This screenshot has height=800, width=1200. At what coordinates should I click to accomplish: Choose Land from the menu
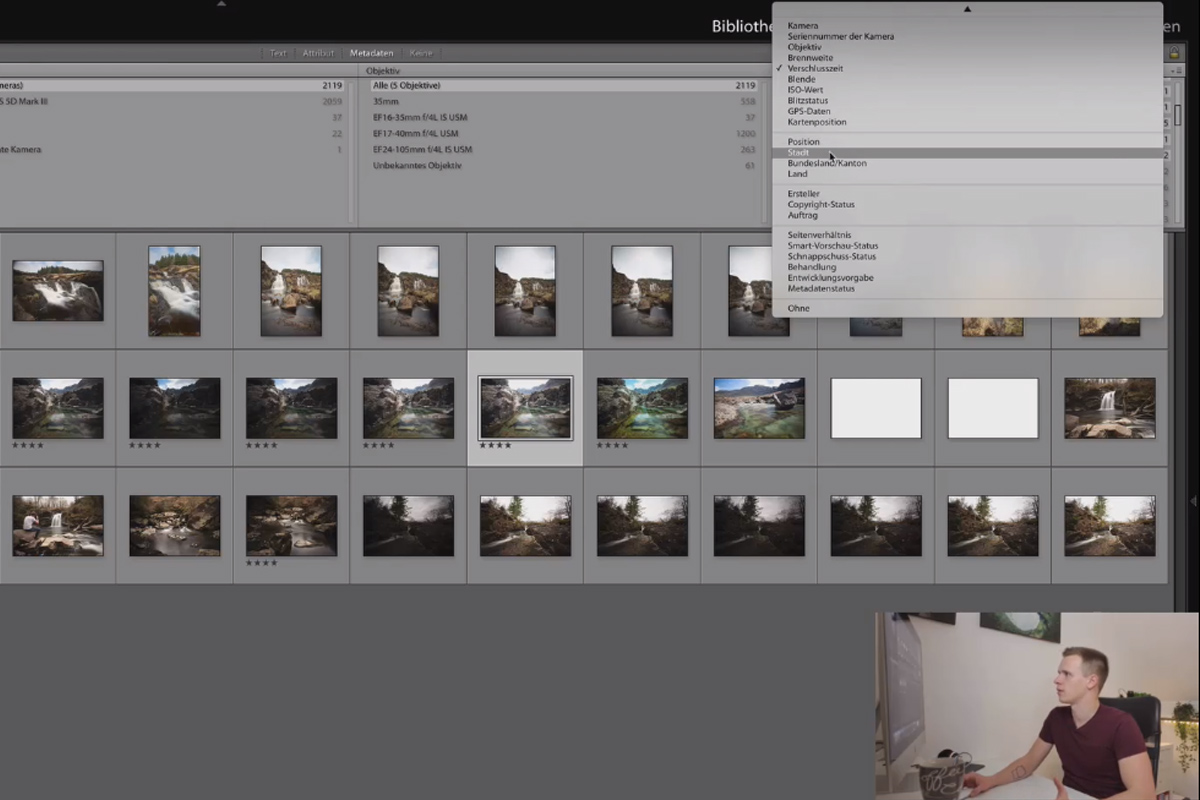coord(967,174)
